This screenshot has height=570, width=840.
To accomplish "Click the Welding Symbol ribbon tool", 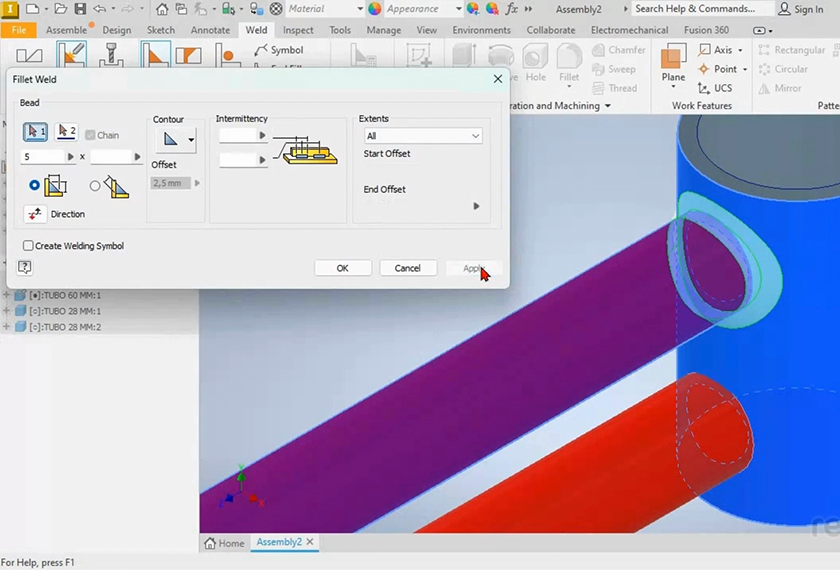I will click(x=278, y=50).
